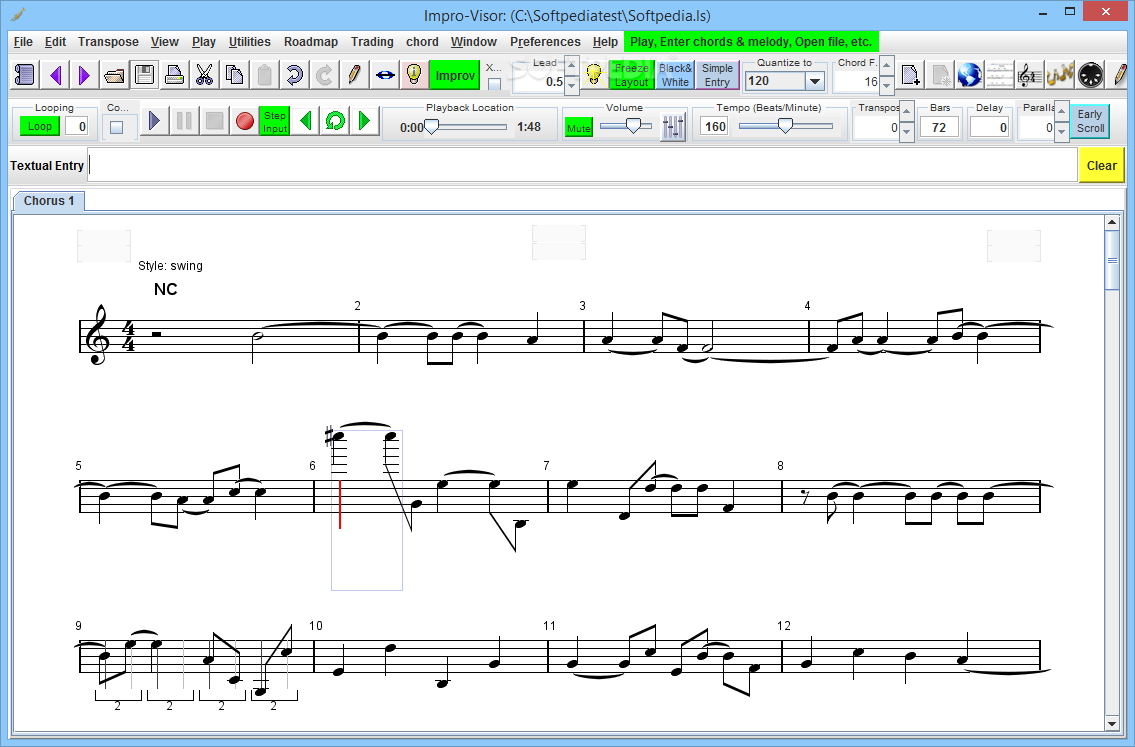Click the Playback Location slider
Image resolution: width=1135 pixels, height=747 pixels.
point(467,127)
